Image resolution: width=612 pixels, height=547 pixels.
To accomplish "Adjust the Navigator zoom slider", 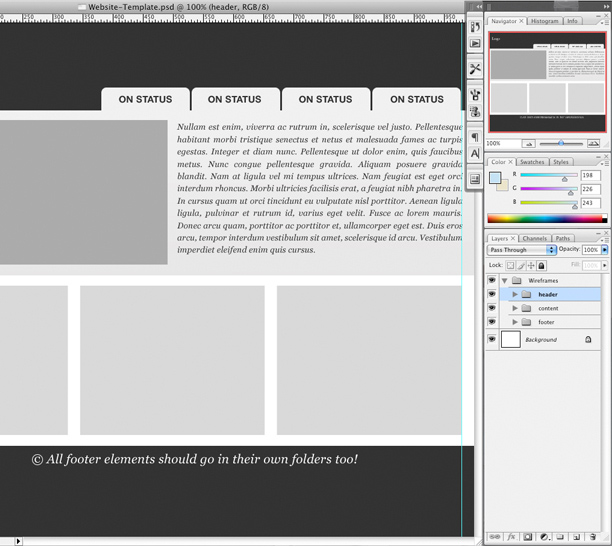I will (561, 144).
